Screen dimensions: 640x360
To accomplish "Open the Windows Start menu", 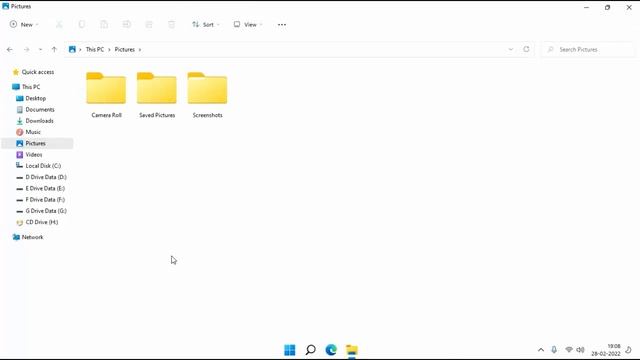I will pyautogui.click(x=289, y=350).
